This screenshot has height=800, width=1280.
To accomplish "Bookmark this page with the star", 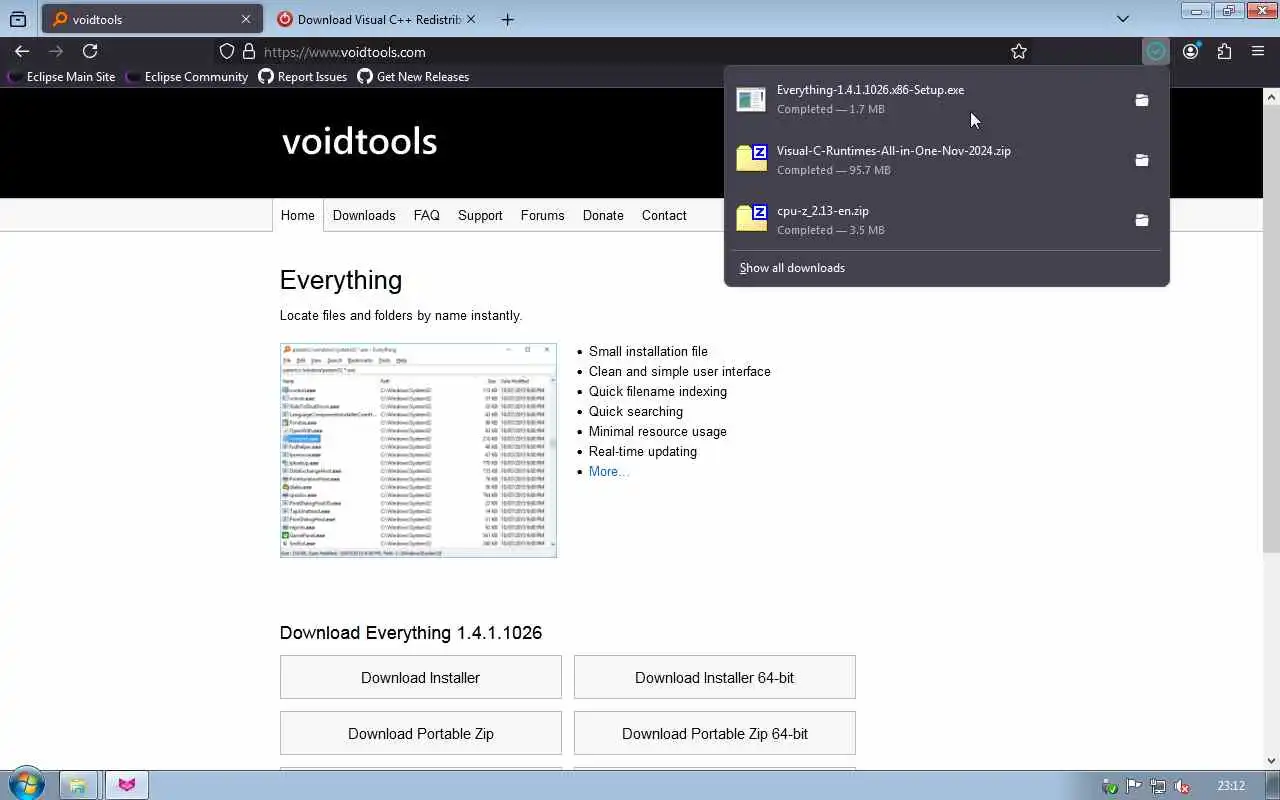I will click(x=1019, y=52).
